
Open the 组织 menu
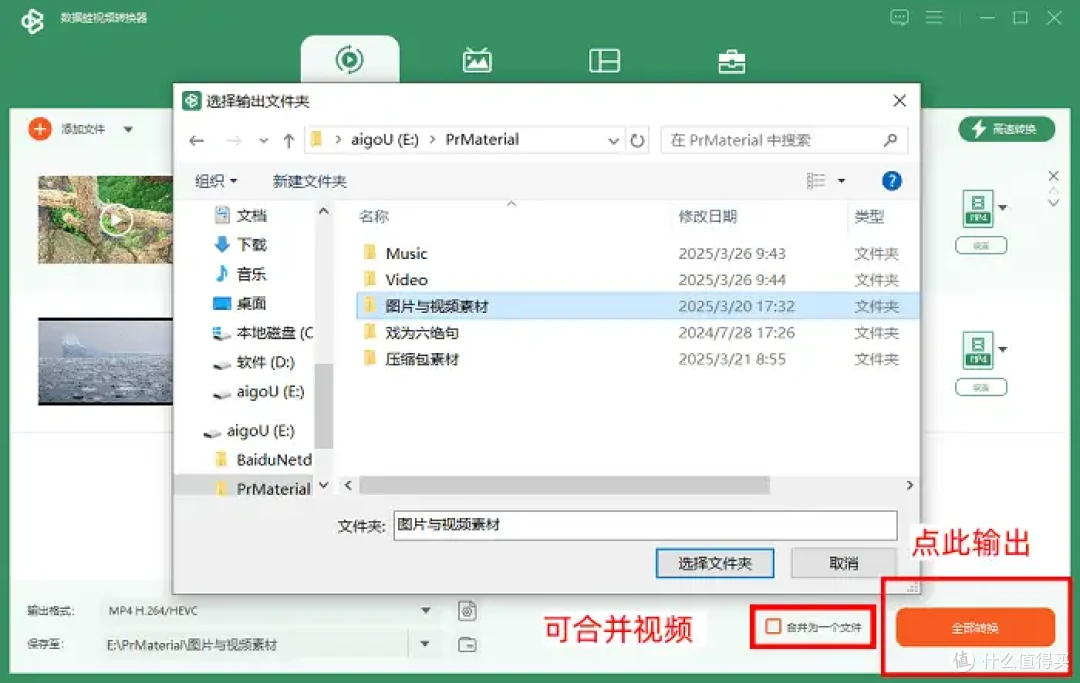(216, 181)
